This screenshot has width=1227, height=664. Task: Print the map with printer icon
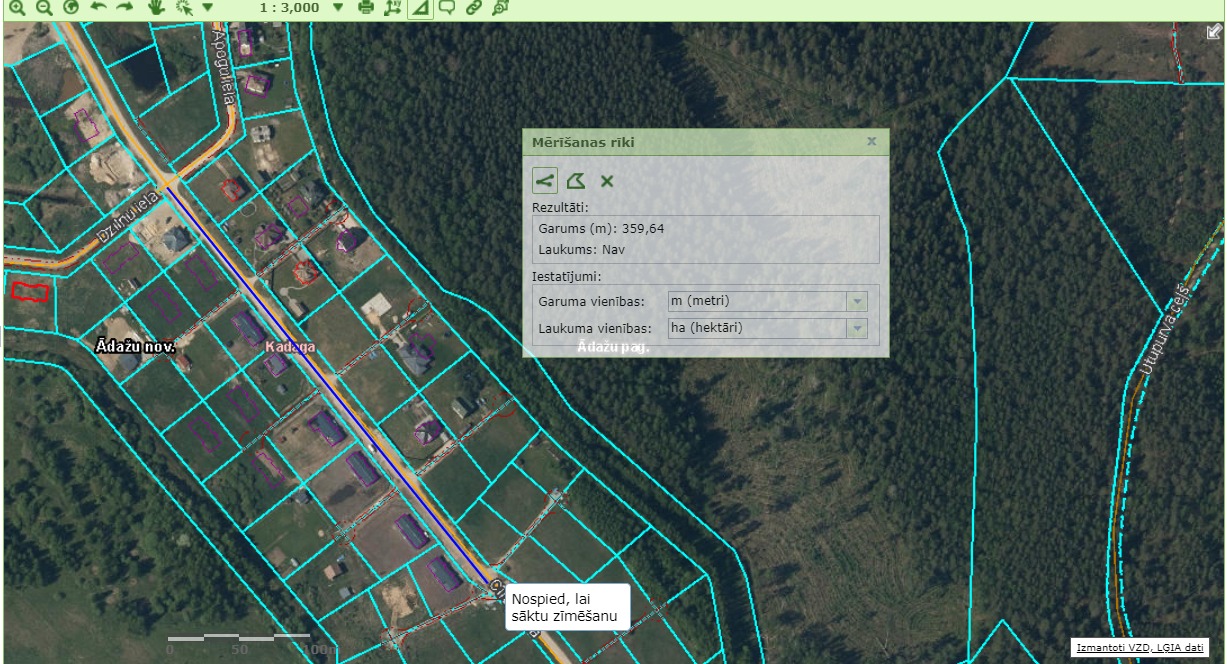point(366,8)
